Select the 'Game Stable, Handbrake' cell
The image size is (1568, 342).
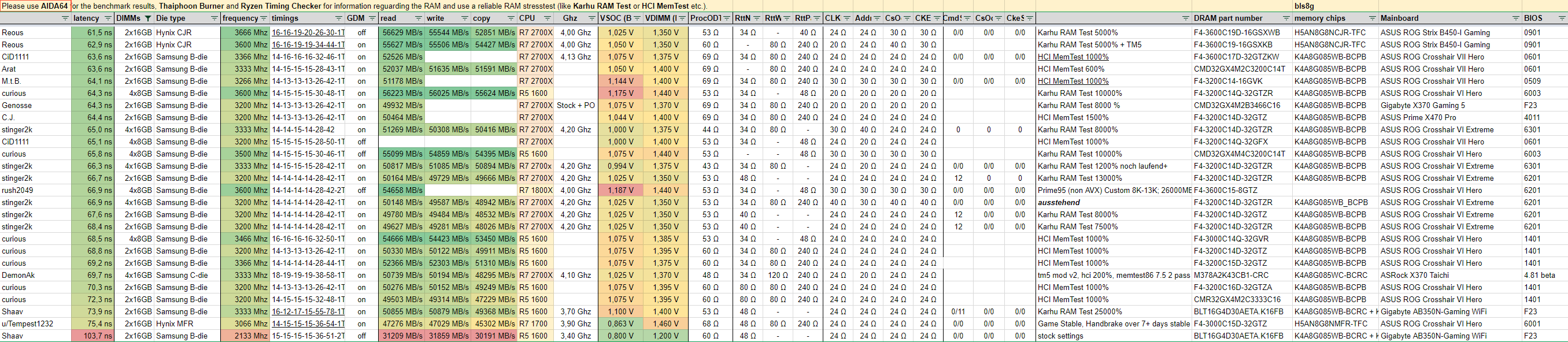(1114, 324)
